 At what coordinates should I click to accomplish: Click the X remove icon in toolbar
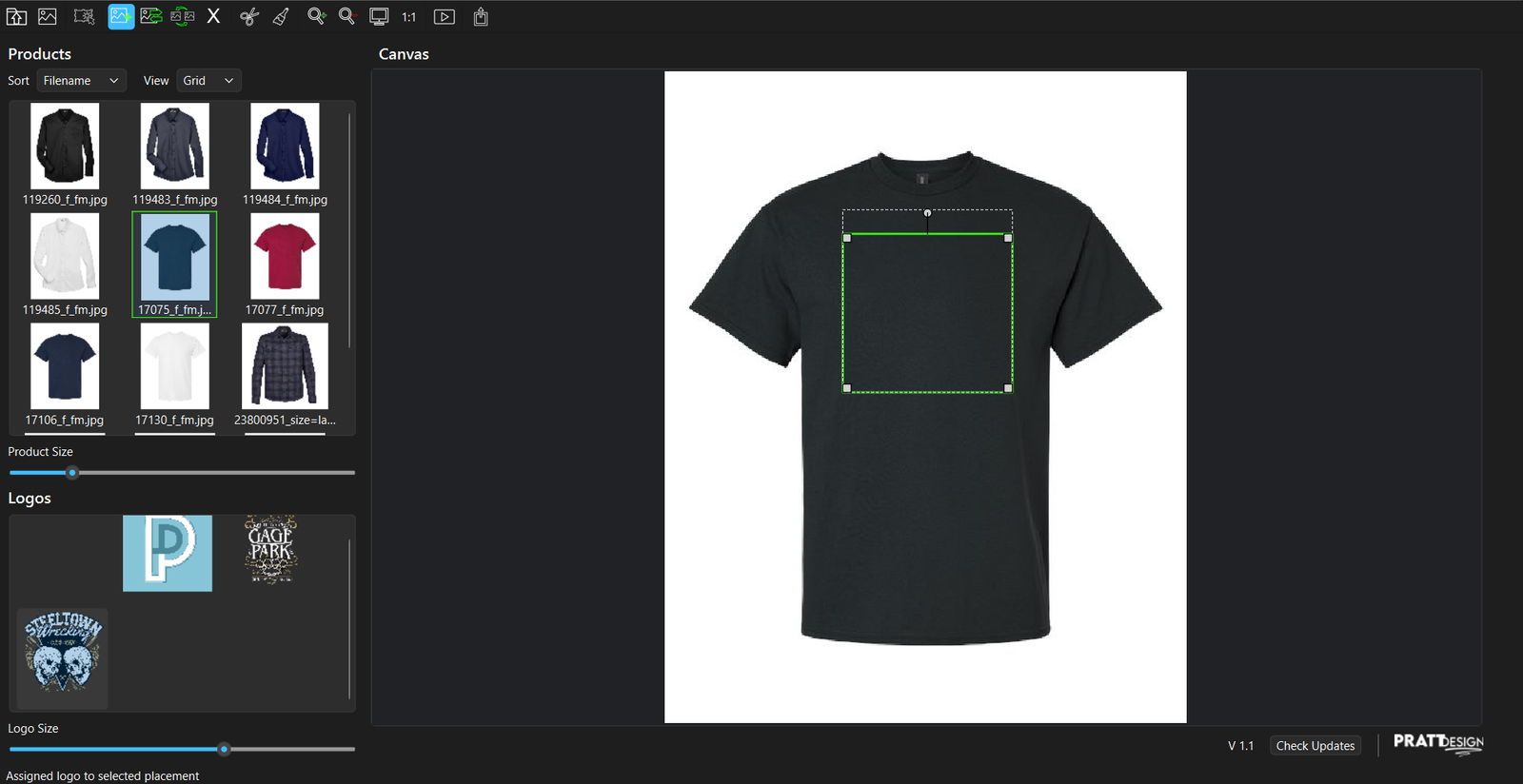[x=213, y=16]
